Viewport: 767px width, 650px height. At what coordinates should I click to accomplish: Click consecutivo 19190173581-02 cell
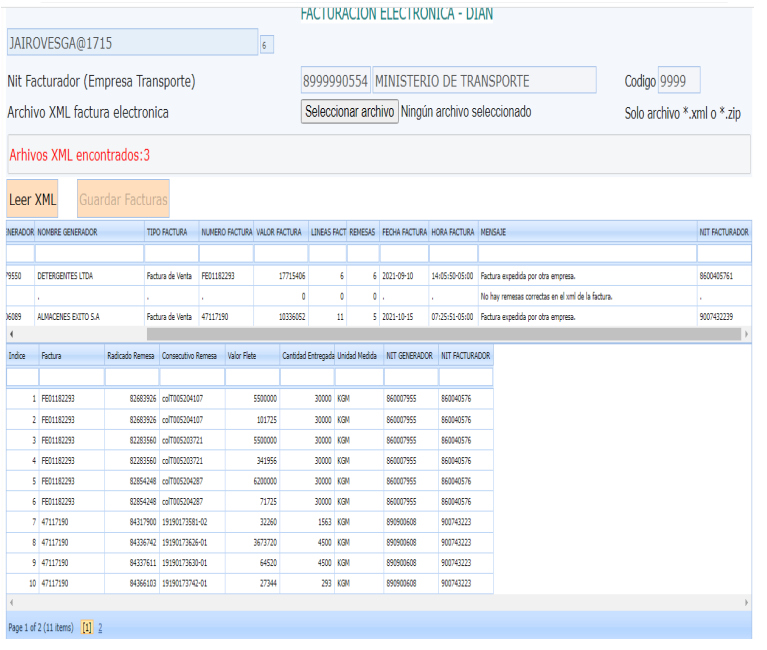(x=192, y=522)
